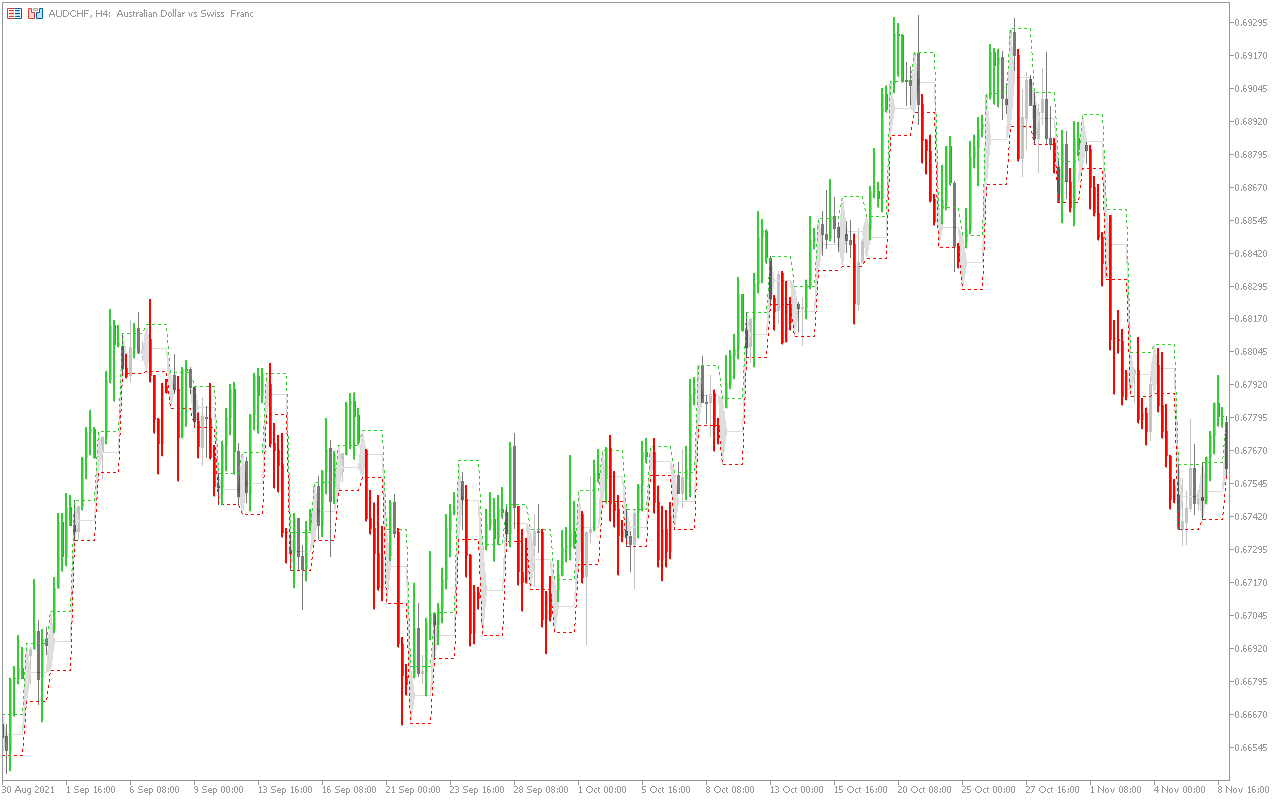Click the 1 Sep 16:00 time label

pos(91,789)
